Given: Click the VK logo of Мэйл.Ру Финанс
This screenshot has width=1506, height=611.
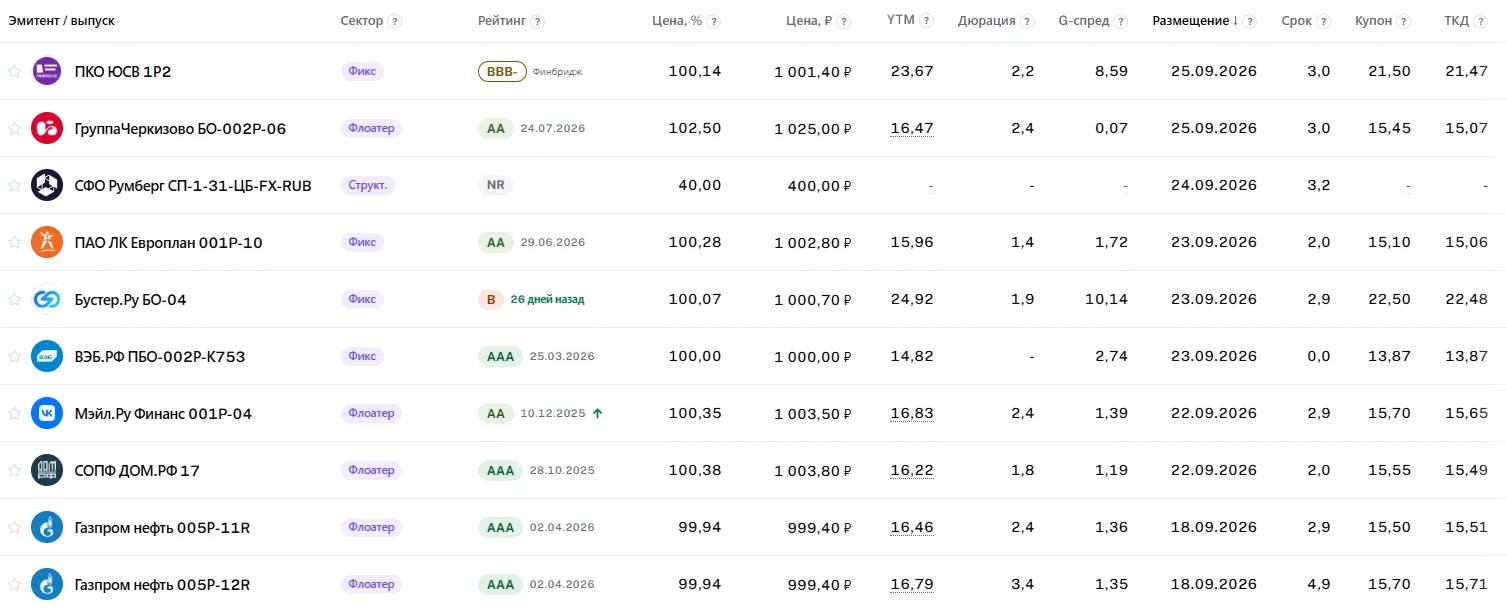Looking at the screenshot, I should point(47,413).
